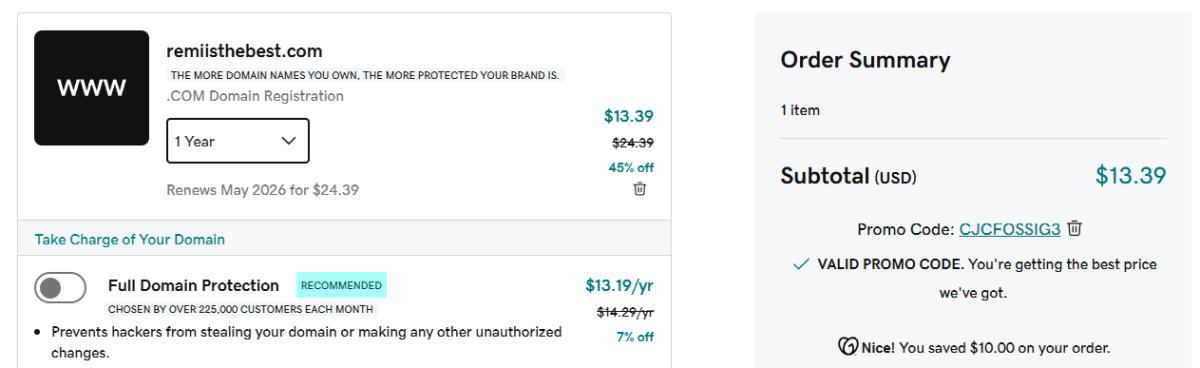The image size is (1200, 368).
Task: Click the Take Charge of Your Domain header
Action: tap(130, 240)
